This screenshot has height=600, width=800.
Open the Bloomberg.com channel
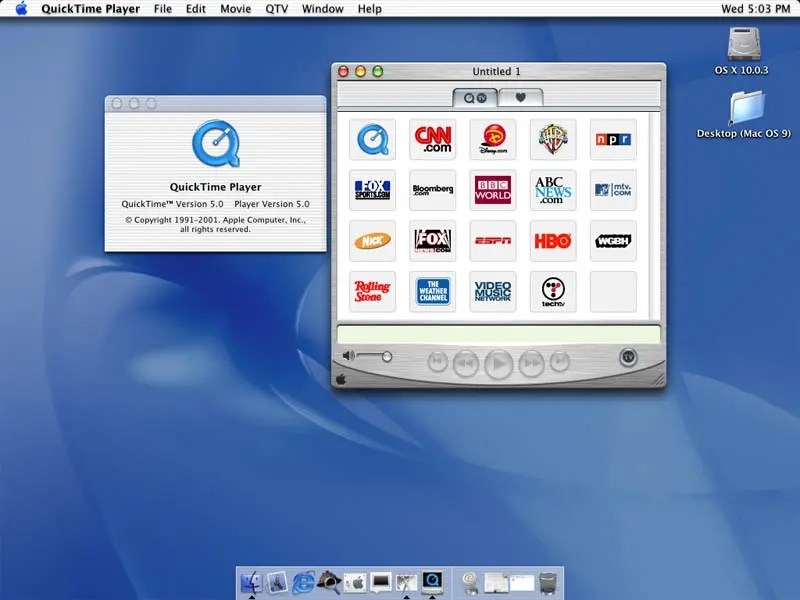pos(433,190)
